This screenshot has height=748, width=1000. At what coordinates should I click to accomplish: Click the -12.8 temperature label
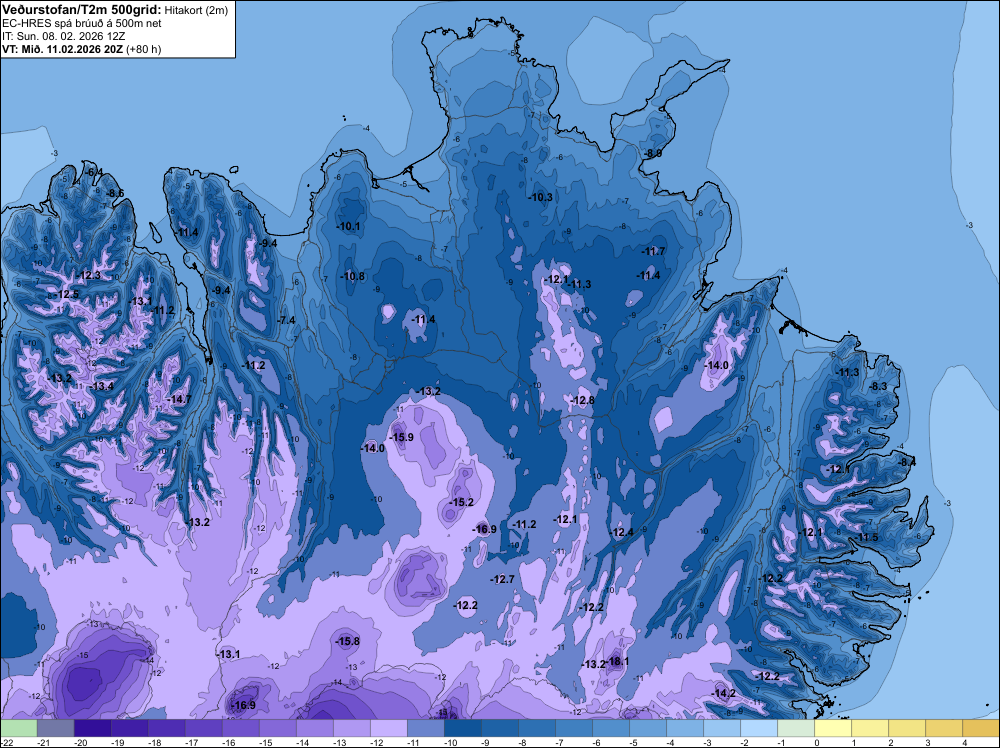(583, 400)
